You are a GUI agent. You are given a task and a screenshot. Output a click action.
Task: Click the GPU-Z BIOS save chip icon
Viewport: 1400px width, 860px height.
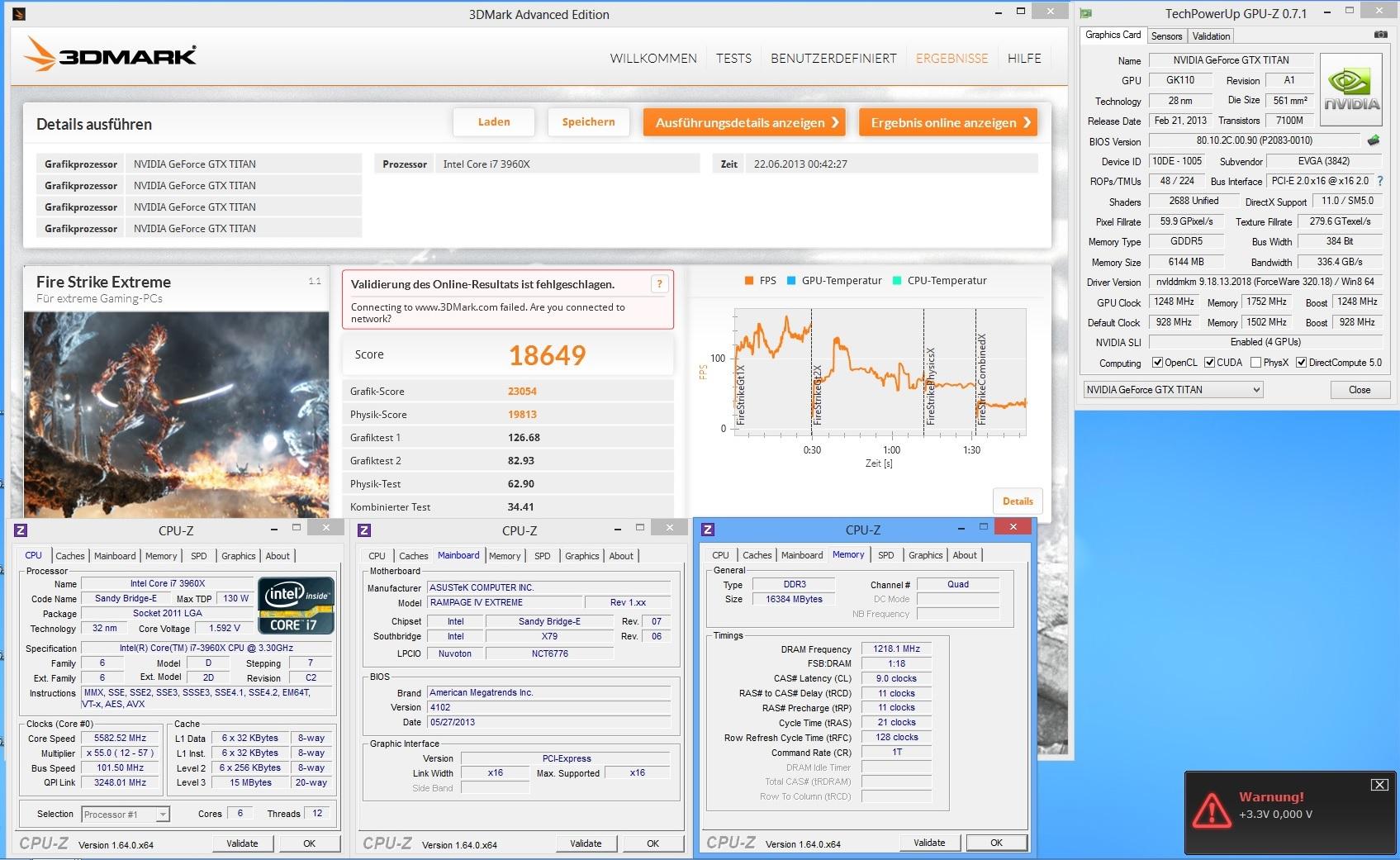tap(1374, 140)
